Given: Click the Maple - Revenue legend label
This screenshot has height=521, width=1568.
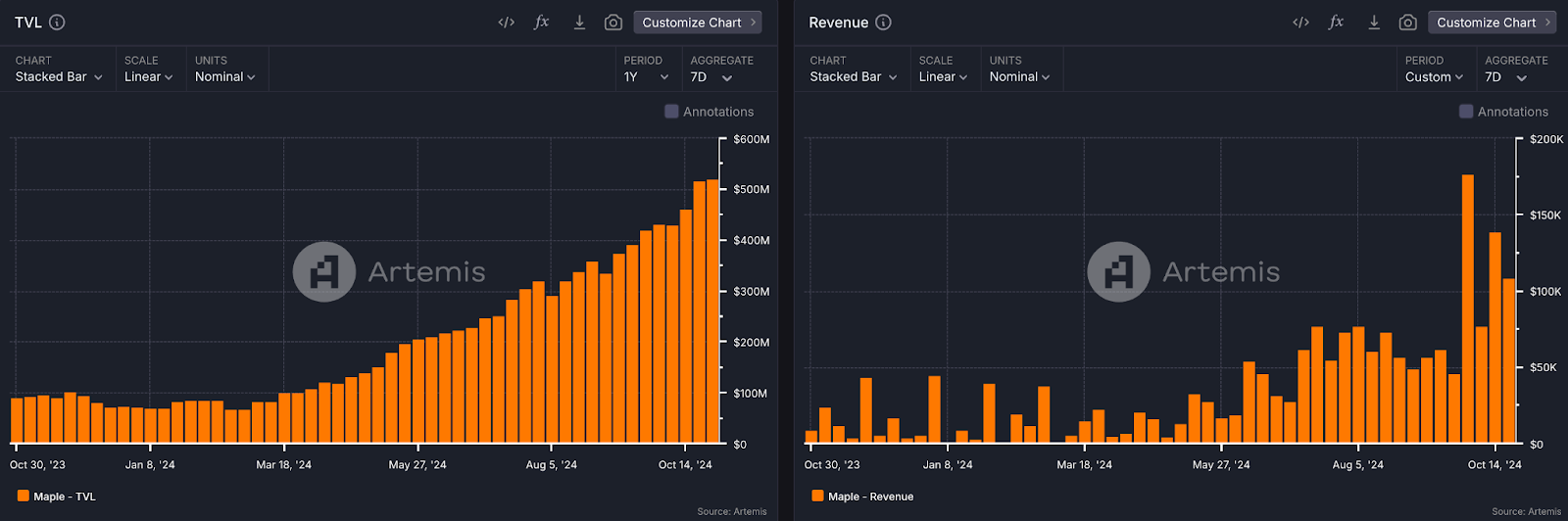Looking at the screenshot, I should pyautogui.click(x=870, y=497).
